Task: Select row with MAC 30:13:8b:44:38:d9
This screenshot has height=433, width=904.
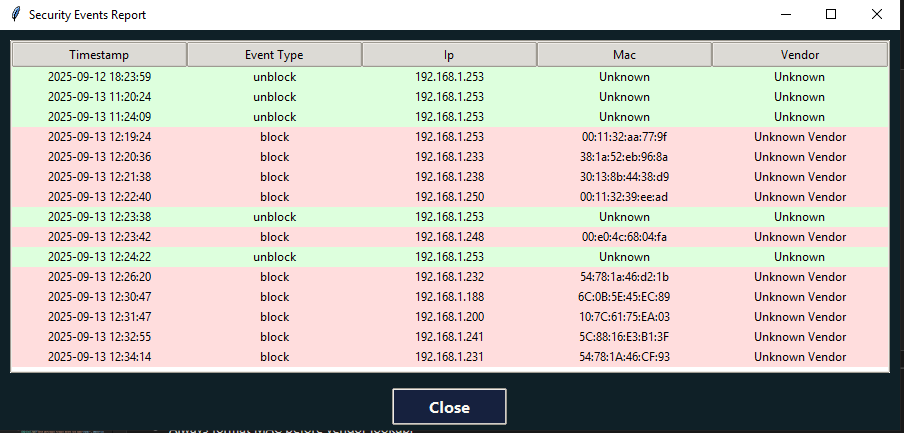Action: pyautogui.click(x=624, y=177)
